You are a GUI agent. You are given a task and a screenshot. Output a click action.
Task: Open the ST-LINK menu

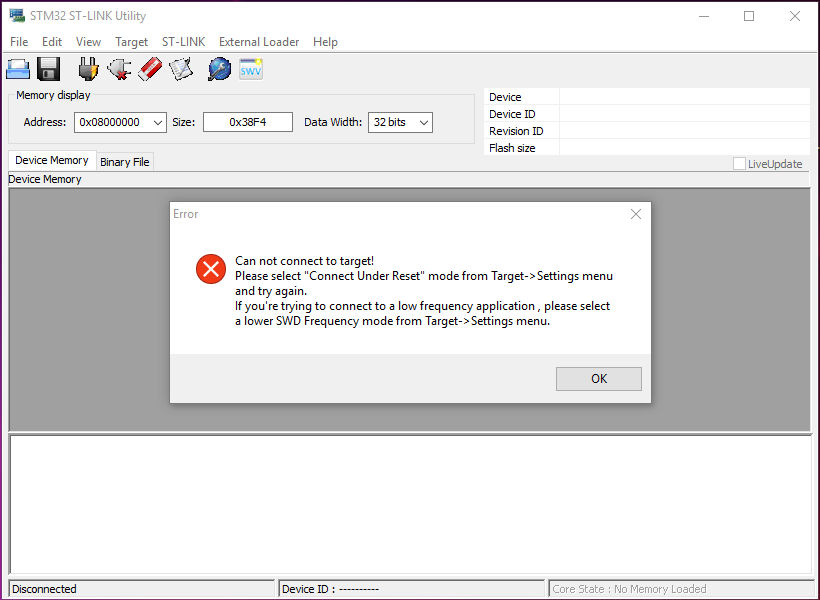pyautogui.click(x=184, y=42)
